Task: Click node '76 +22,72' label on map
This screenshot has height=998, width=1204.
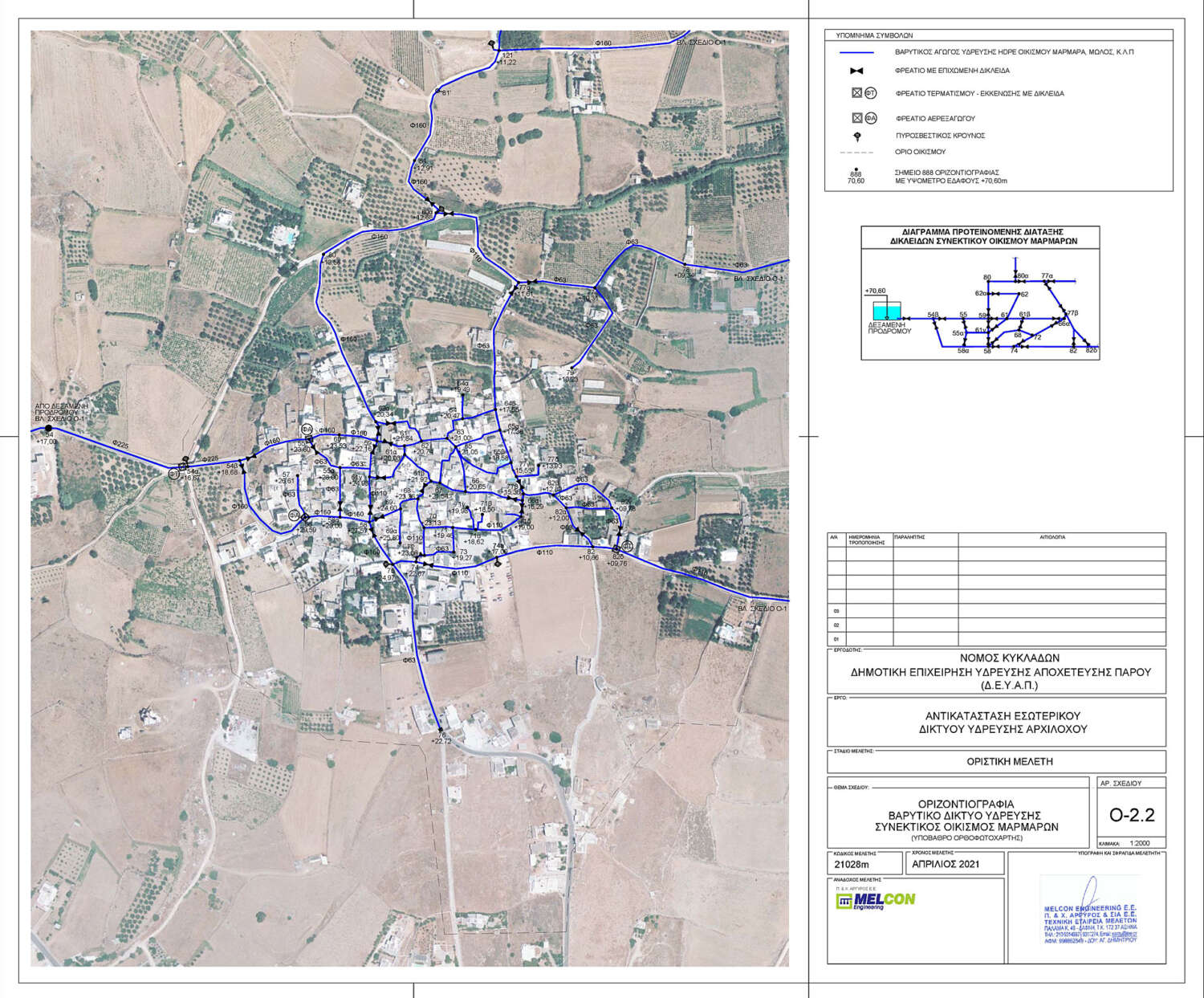Action: coord(441,738)
